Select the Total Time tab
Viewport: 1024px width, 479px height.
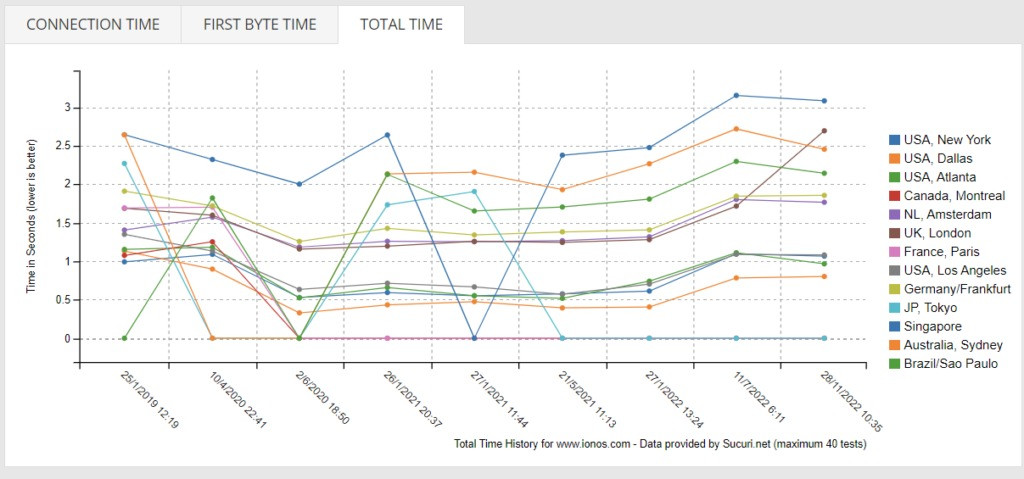tap(401, 25)
